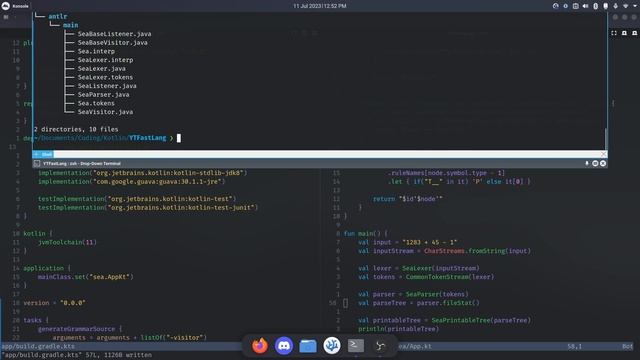Screen dimensions: 640x360
Task: Click the mainClass.set line in editor
Action: (x=86, y=277)
